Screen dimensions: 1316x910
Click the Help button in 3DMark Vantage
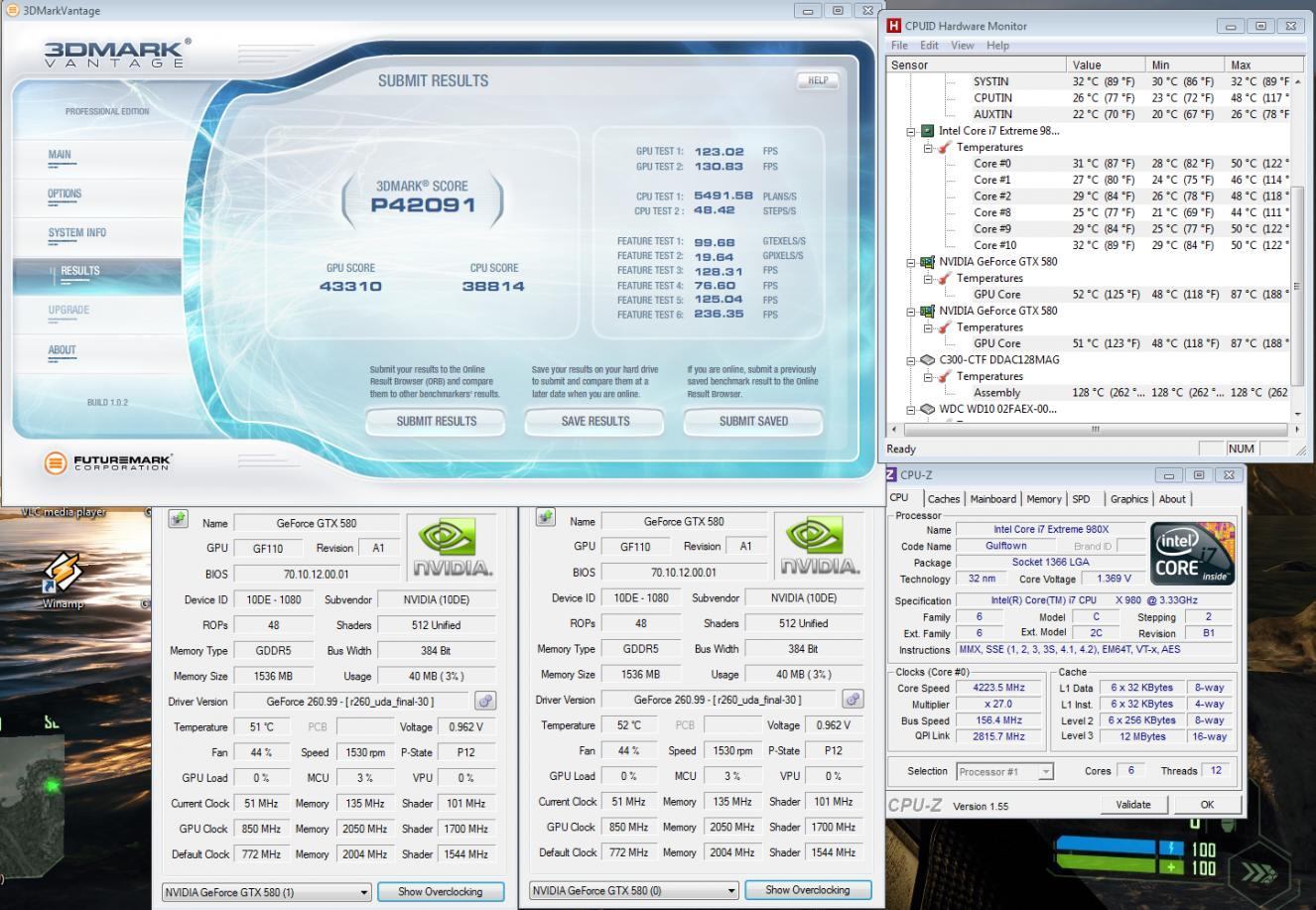coord(818,80)
